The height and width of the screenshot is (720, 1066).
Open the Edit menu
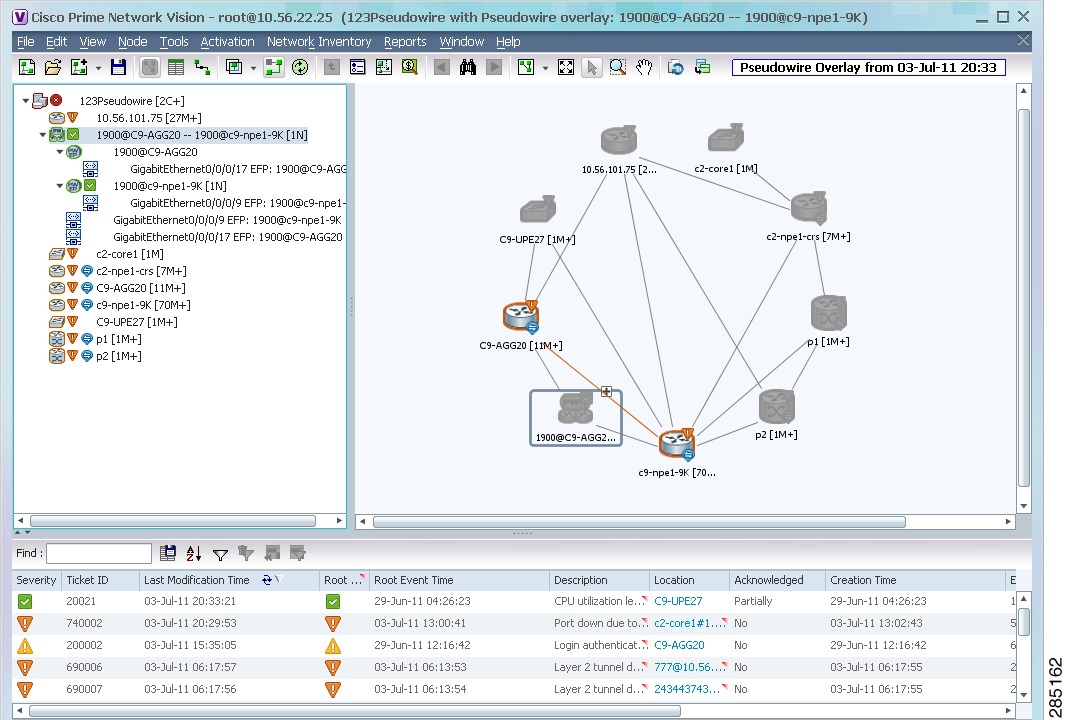pyautogui.click(x=56, y=42)
